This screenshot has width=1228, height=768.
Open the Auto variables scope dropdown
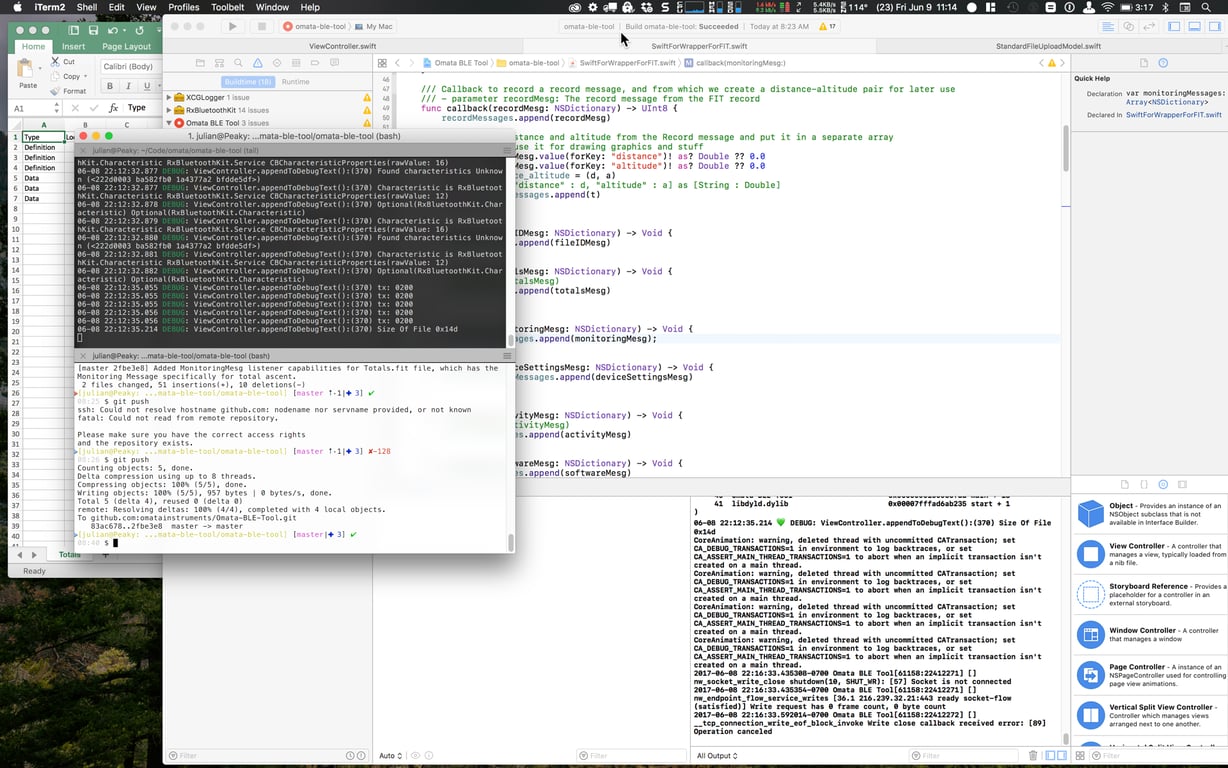tap(391, 756)
